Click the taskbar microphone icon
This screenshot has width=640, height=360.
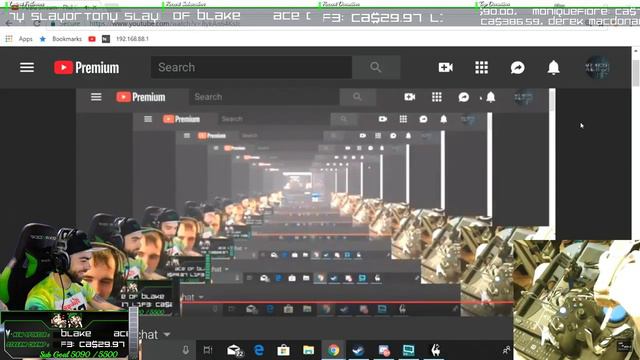tap(186, 350)
